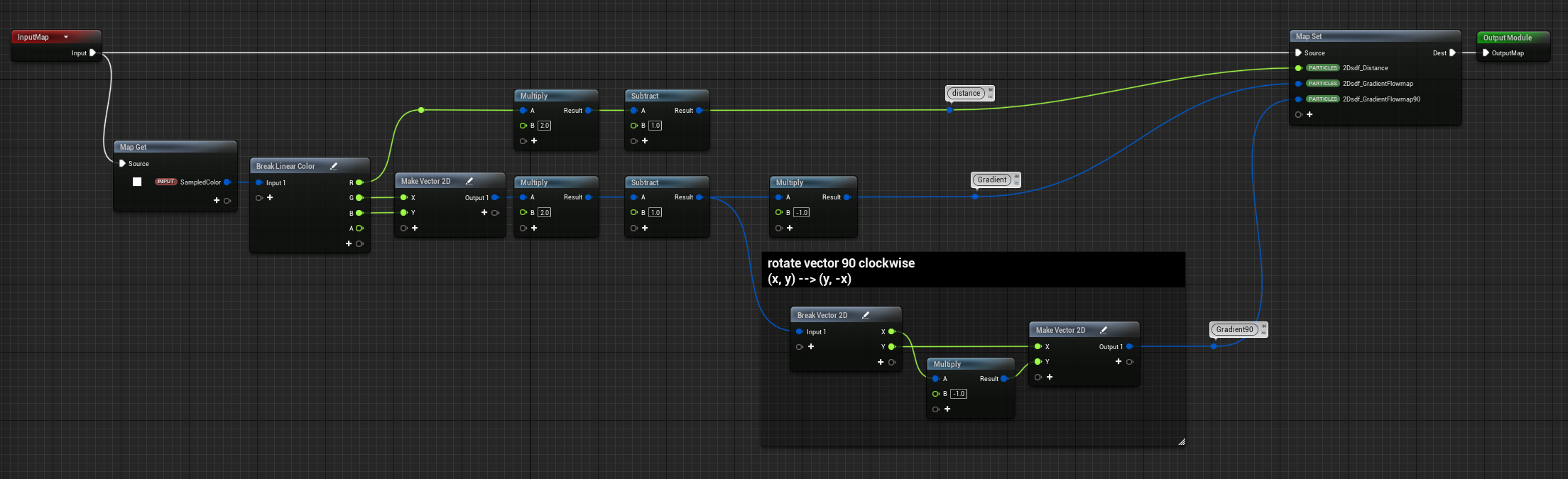Click the white SampledColor swatch on Map Get
Screen dimensions: 1568x479
(137, 182)
